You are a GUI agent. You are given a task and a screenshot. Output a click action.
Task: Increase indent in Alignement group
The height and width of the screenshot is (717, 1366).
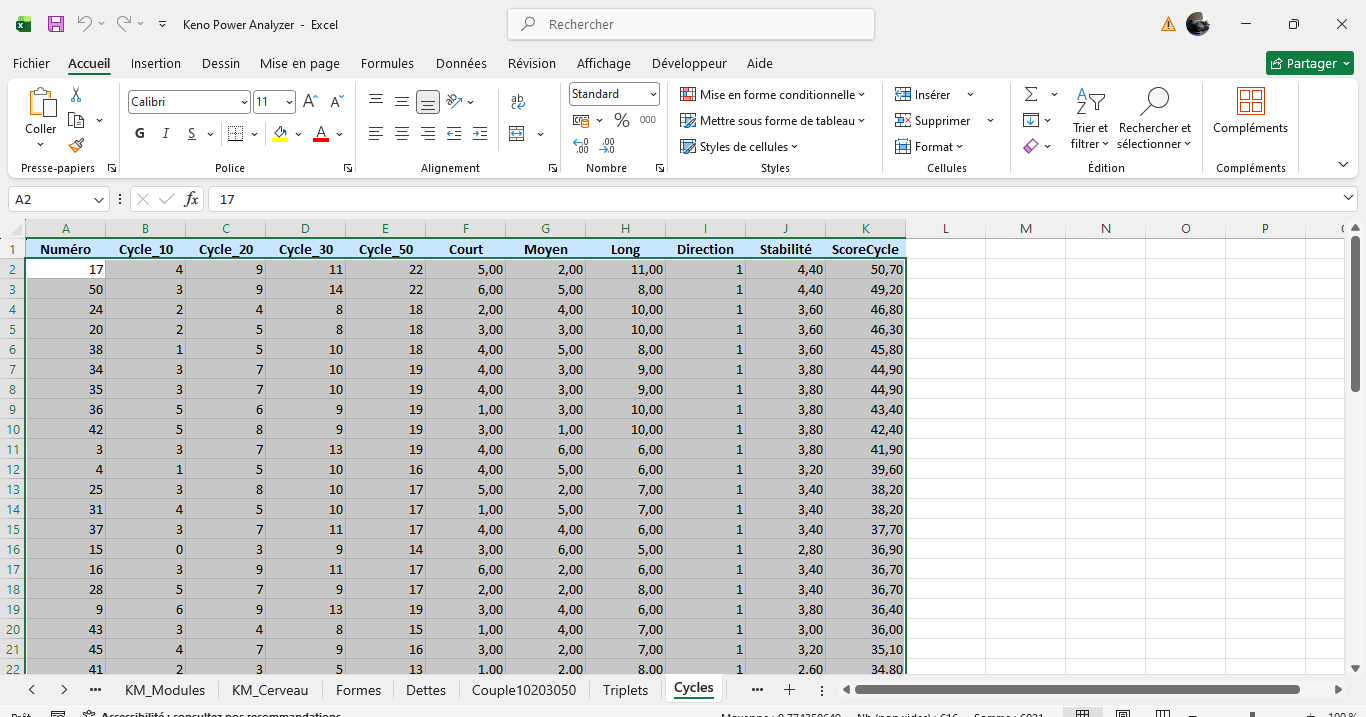(x=480, y=134)
